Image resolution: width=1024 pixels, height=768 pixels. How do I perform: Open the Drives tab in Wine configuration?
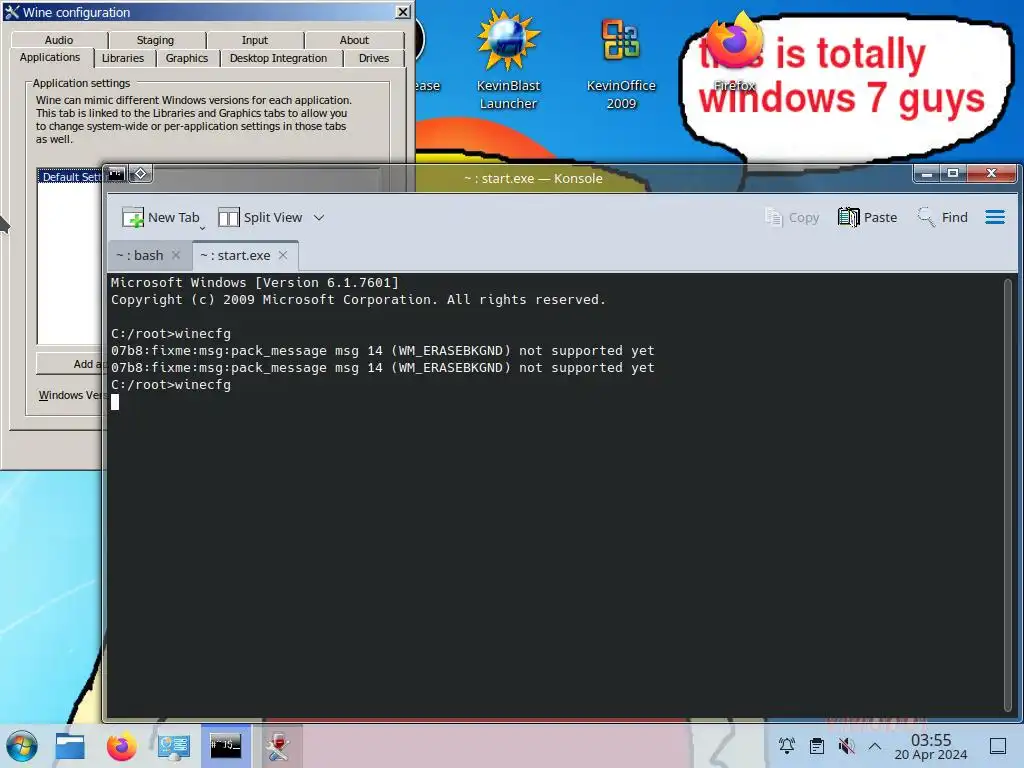pyautogui.click(x=374, y=58)
